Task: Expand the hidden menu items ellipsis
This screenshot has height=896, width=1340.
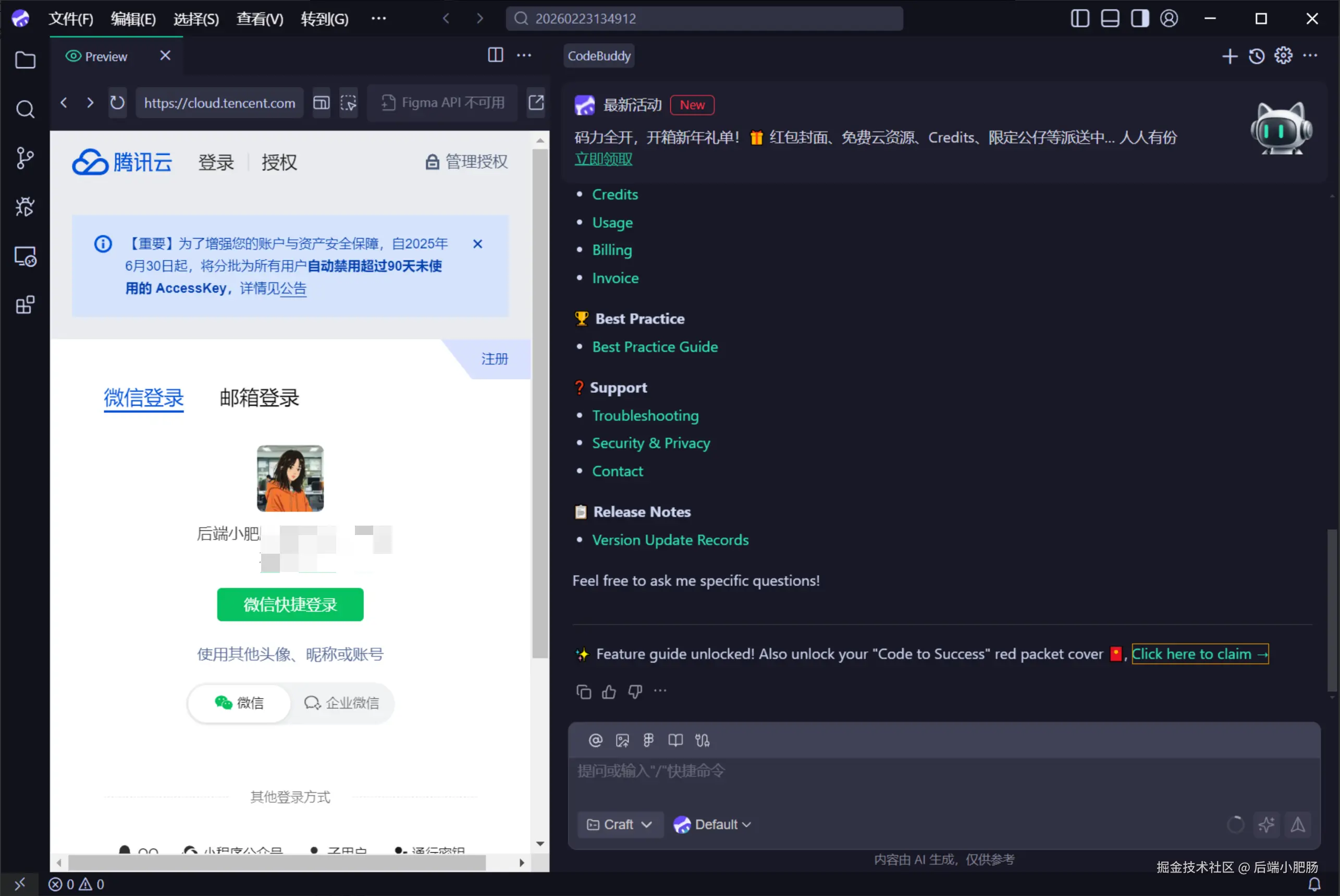Action: [378, 19]
